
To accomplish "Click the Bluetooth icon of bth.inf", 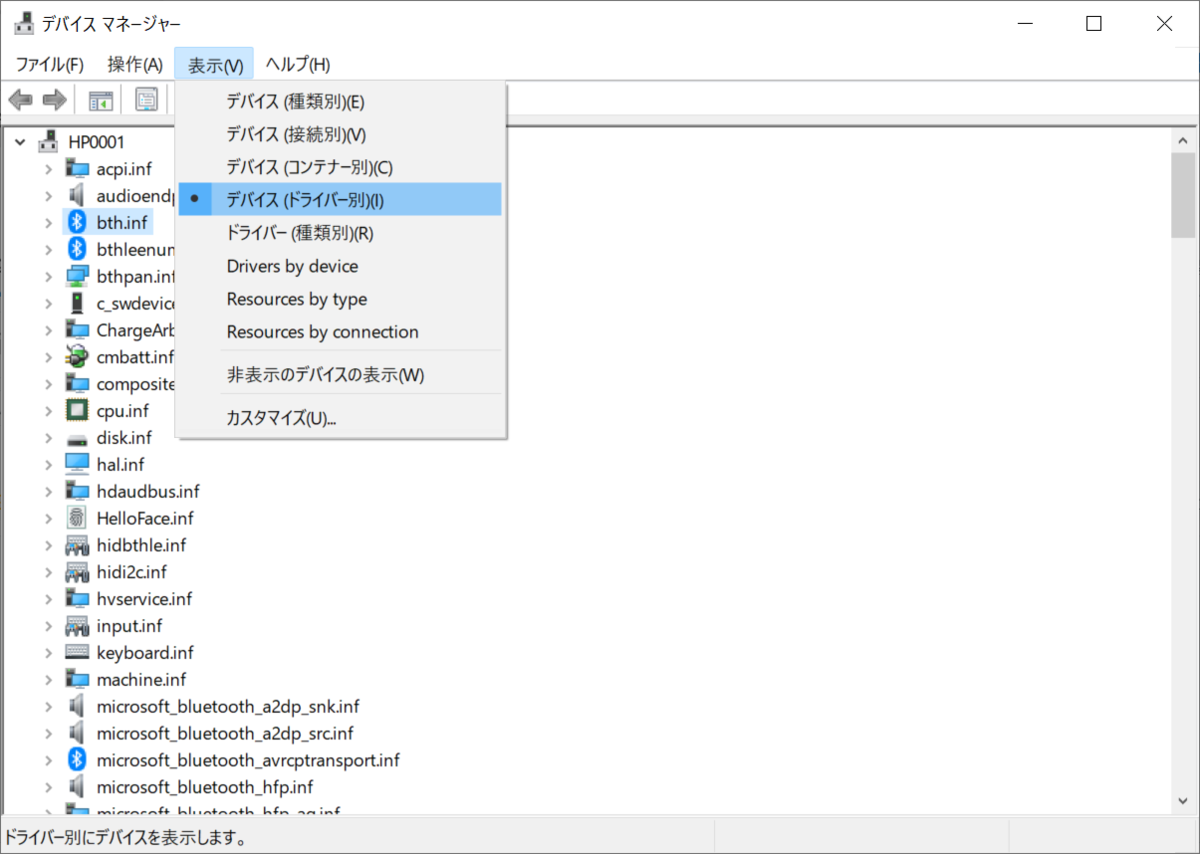I will (x=77, y=221).
